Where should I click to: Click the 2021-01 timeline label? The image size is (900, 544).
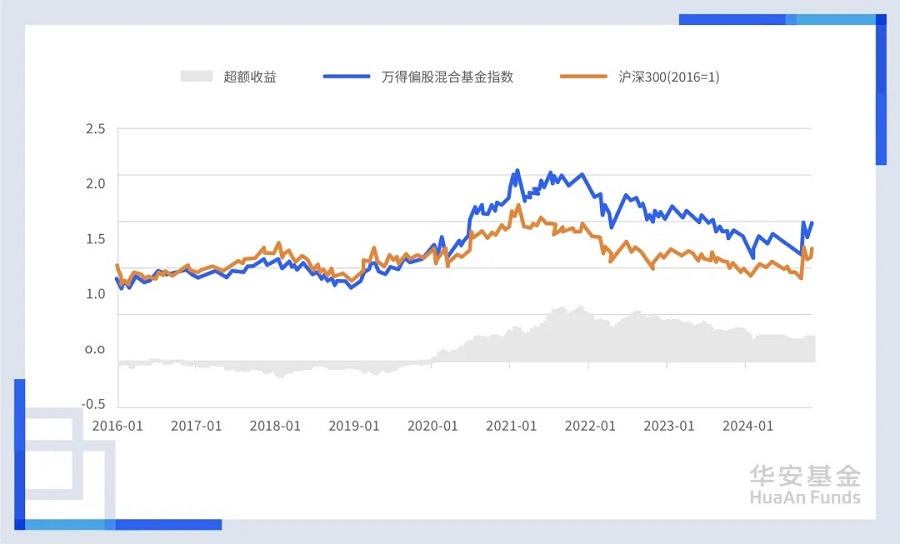point(511,425)
